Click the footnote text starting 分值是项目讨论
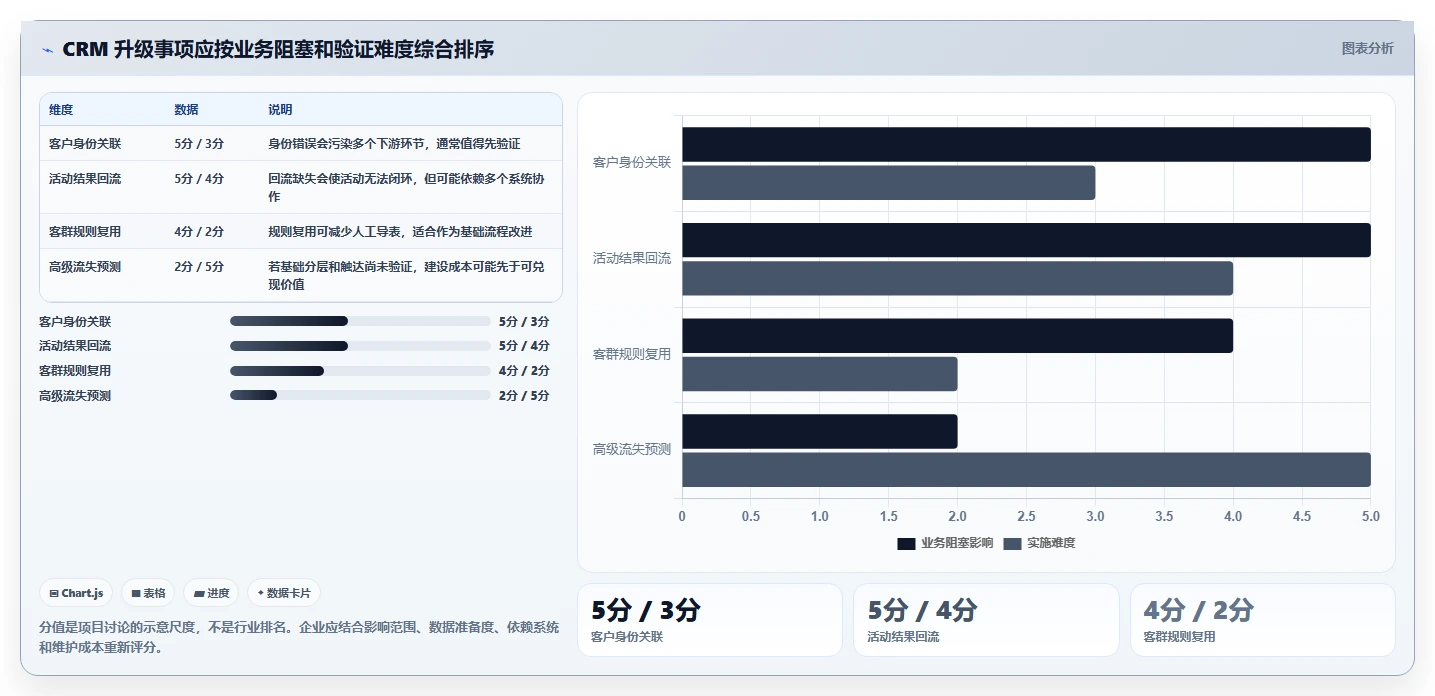This screenshot has height=696, width=1435. [299, 637]
